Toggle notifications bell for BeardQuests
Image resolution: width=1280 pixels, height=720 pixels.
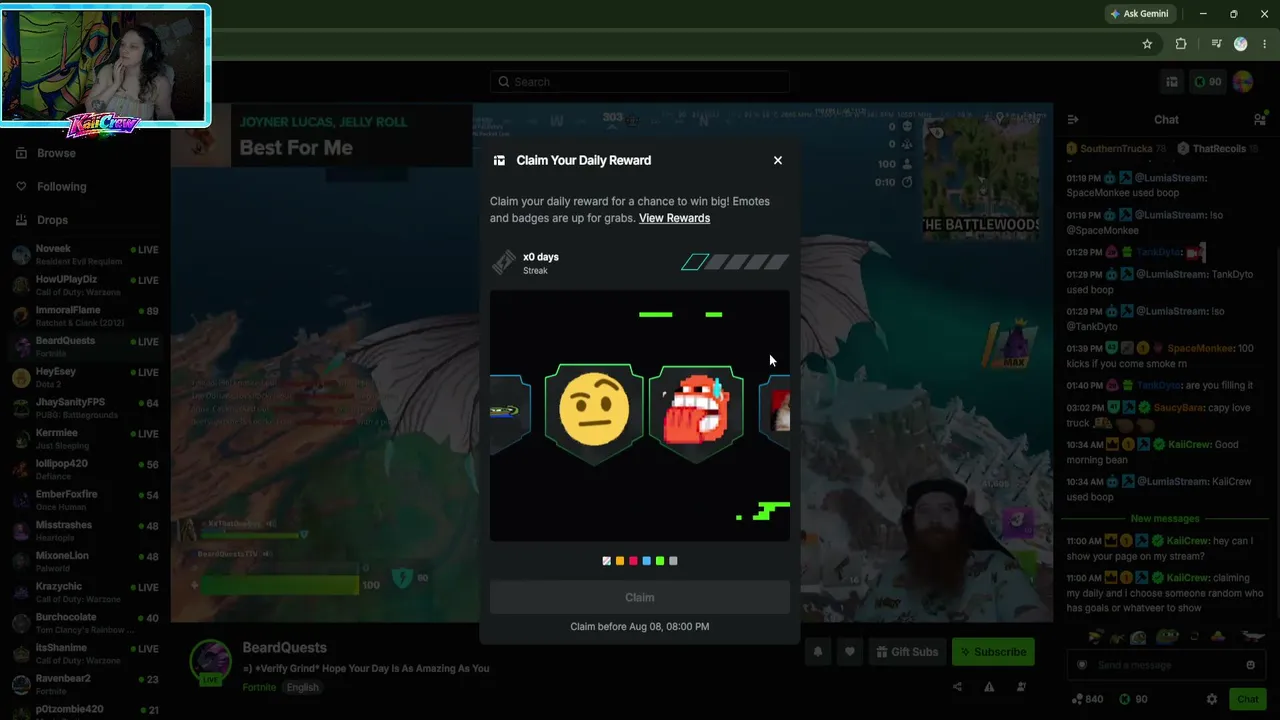818,652
